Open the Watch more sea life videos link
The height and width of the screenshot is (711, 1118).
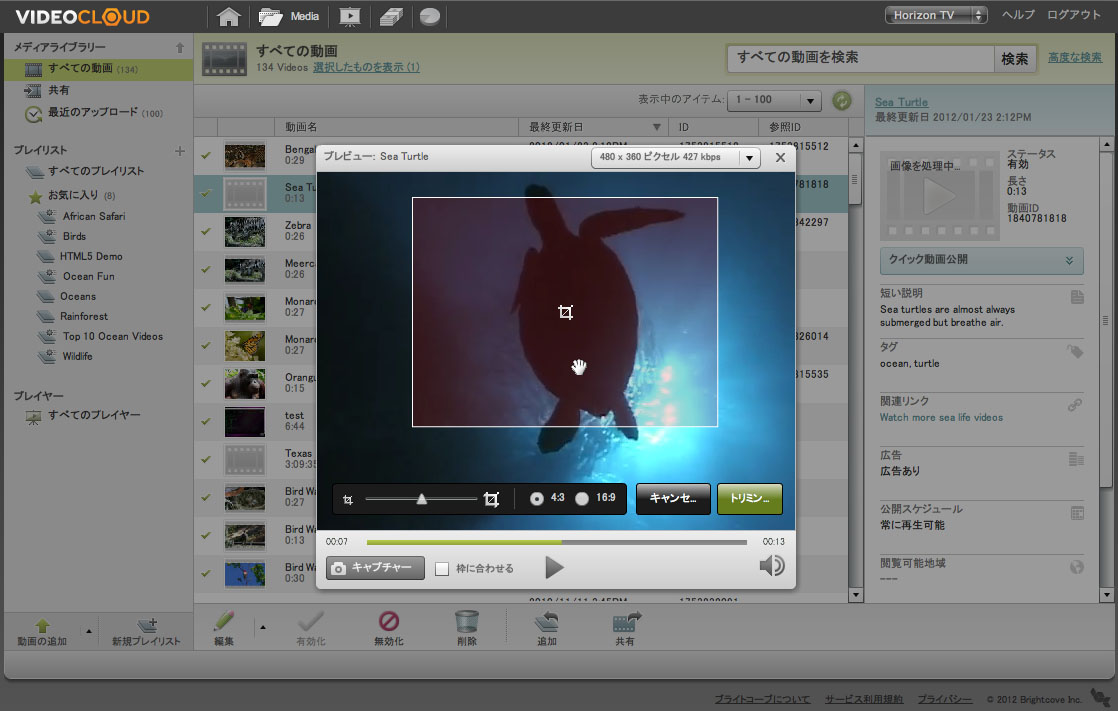(941, 418)
